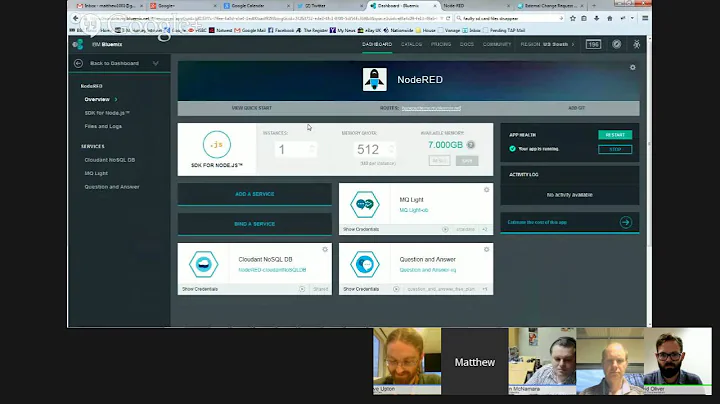Screen dimensions: 720x404
Task: Open the NodeRED-cloudantNoSQLDB link
Action: click(x=272, y=270)
